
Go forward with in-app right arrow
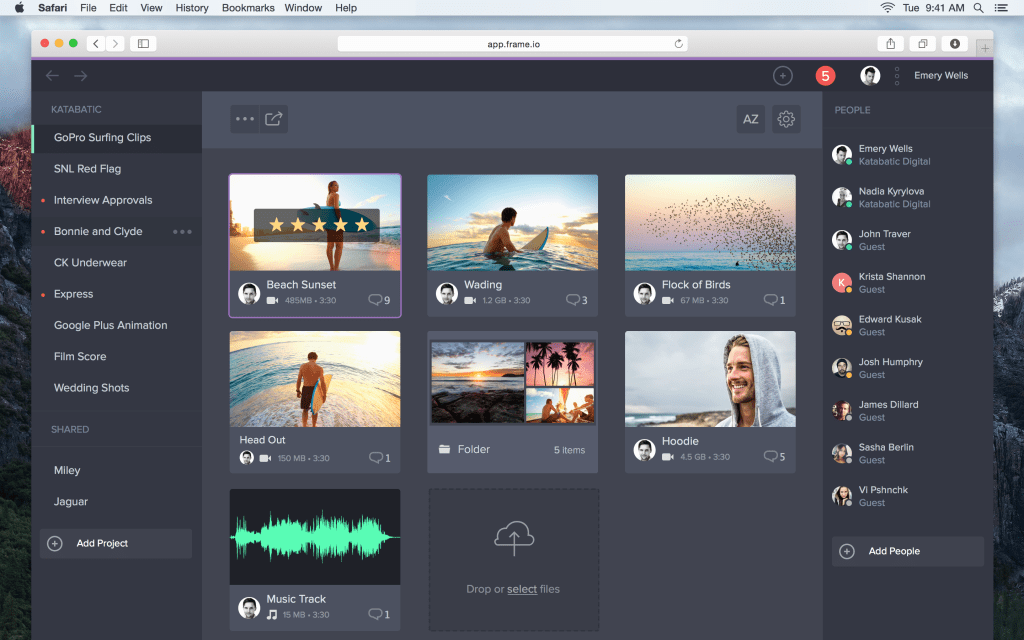coord(80,76)
